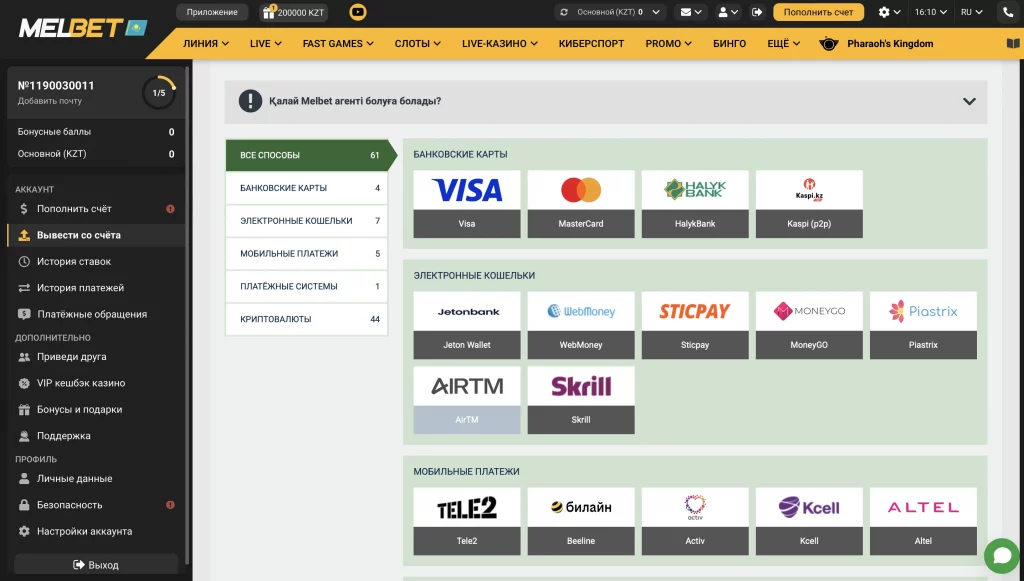Viewport: 1024px width, 581px height.
Task: Click the phone callback icon
Action: click(x=1008, y=12)
